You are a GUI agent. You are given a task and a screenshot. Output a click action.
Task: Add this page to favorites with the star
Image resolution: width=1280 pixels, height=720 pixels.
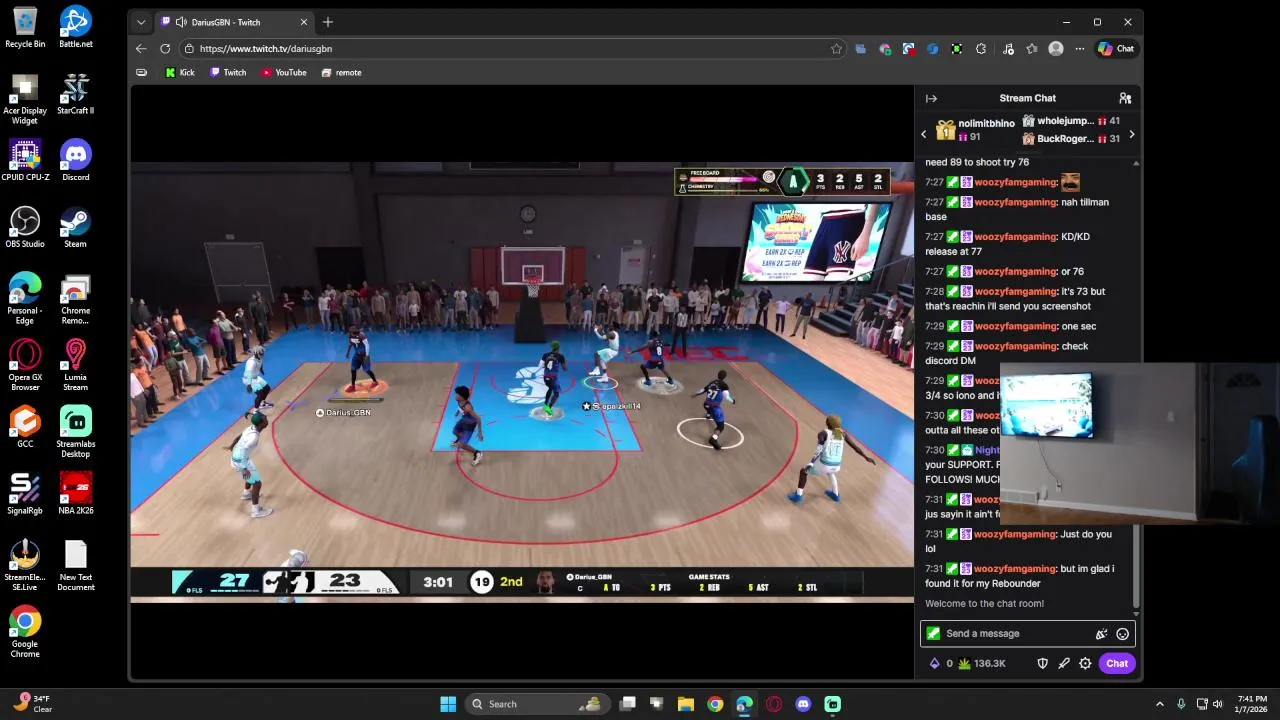pos(836,48)
